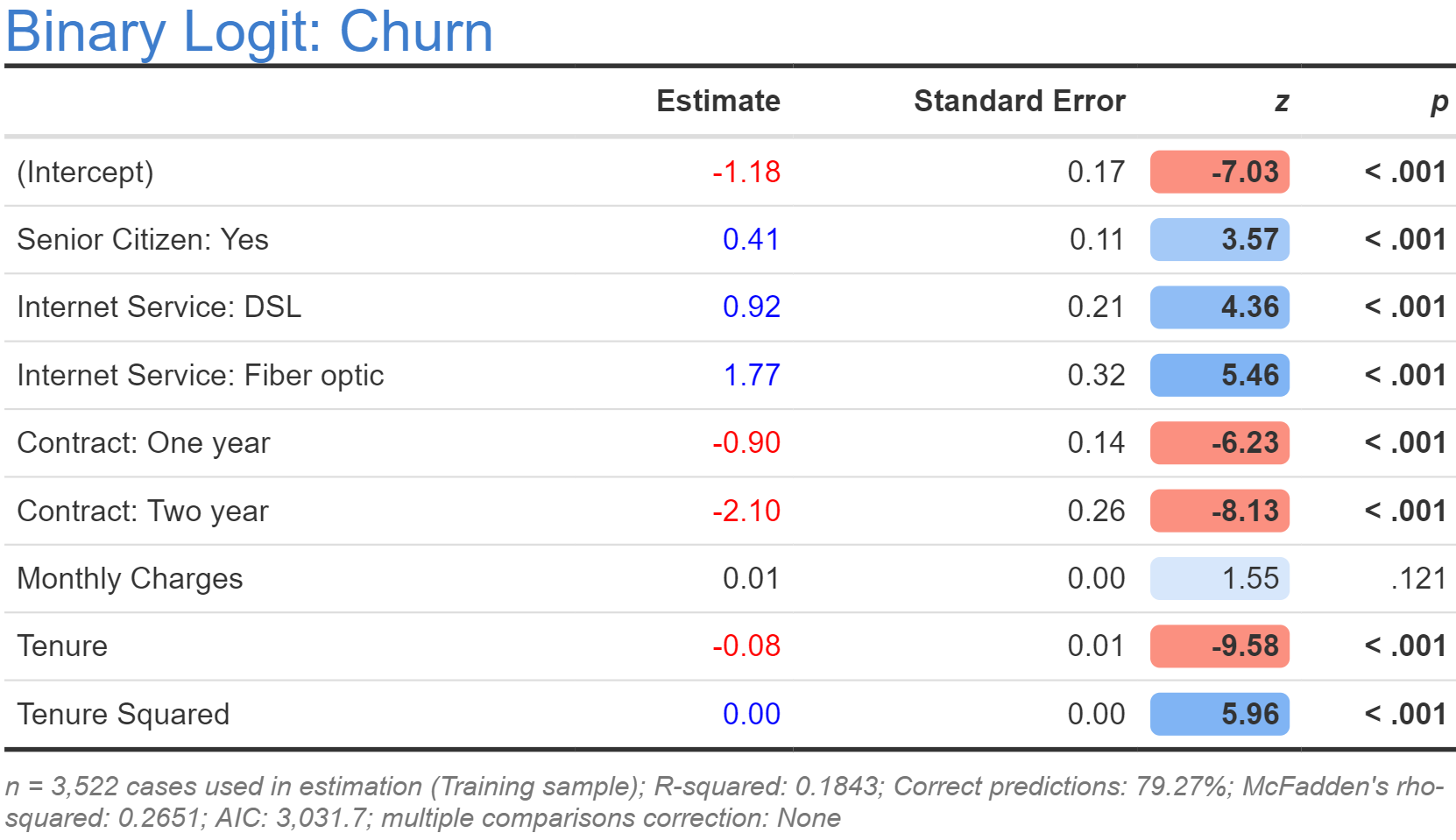Select the light blue 1.55 z-value cell

click(x=1219, y=578)
